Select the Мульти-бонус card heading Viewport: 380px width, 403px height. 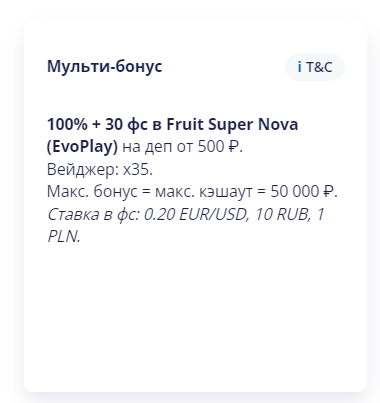pos(104,66)
